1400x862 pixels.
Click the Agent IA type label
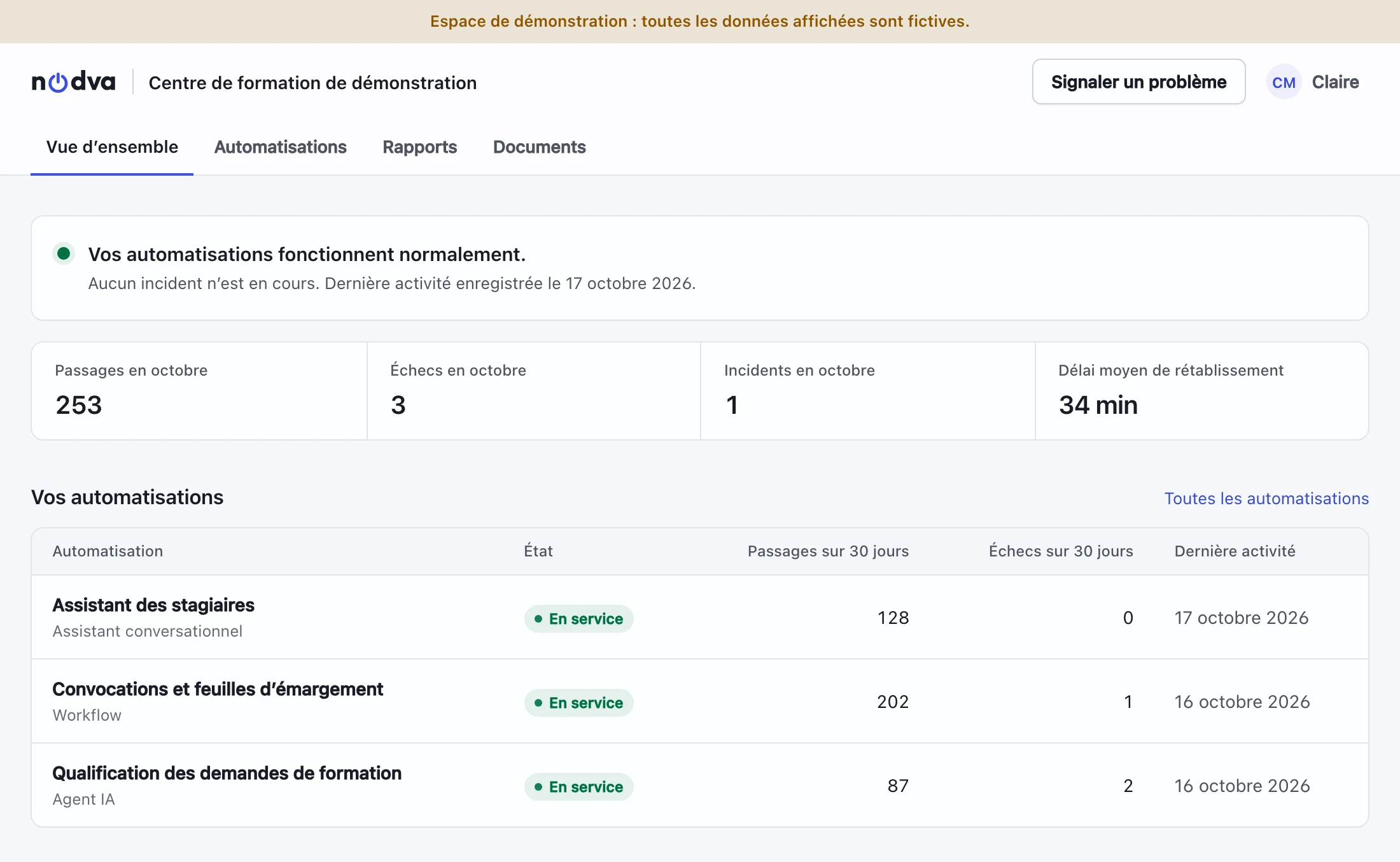(83, 799)
